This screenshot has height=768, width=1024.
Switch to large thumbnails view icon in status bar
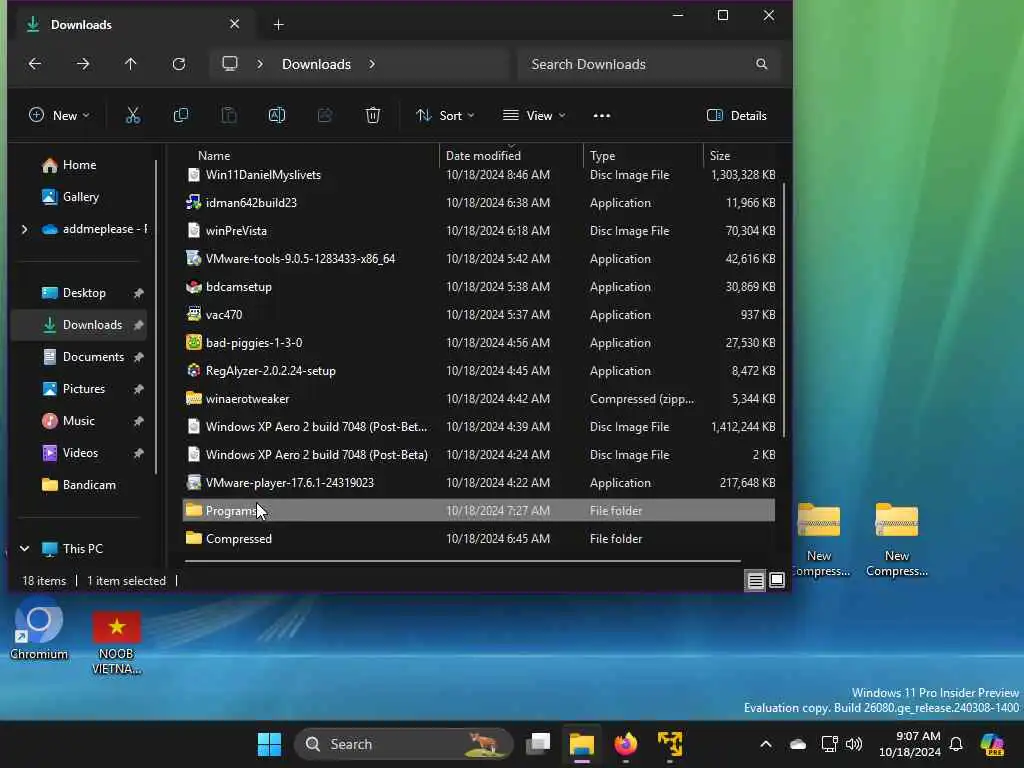[776, 580]
